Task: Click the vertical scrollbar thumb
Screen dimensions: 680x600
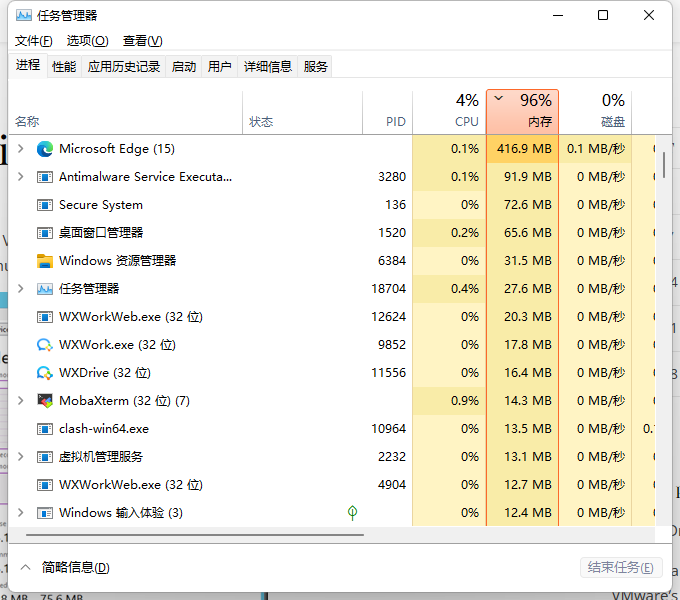Action: point(664,165)
